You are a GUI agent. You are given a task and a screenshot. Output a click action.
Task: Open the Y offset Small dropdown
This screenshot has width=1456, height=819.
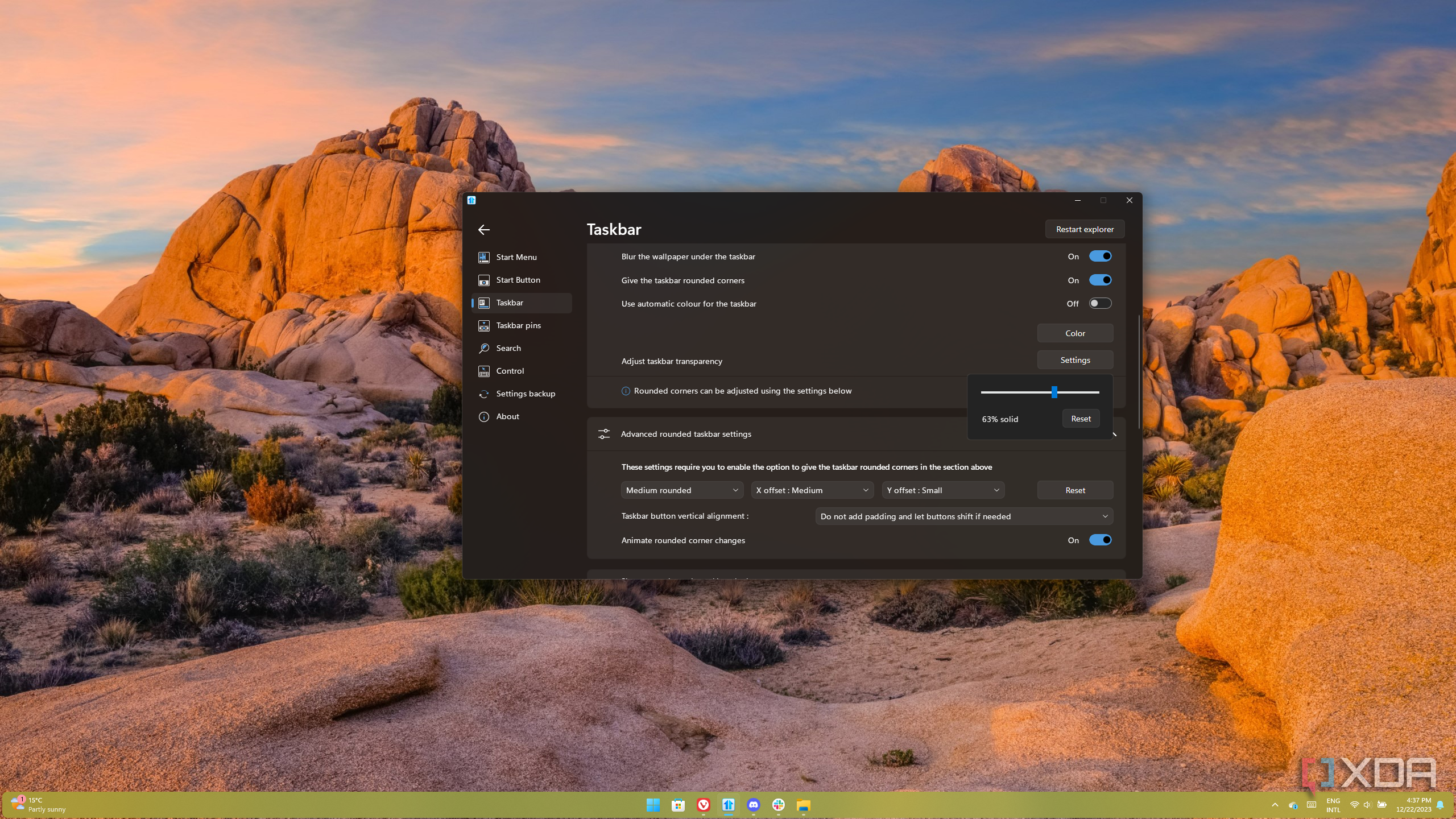click(x=943, y=490)
